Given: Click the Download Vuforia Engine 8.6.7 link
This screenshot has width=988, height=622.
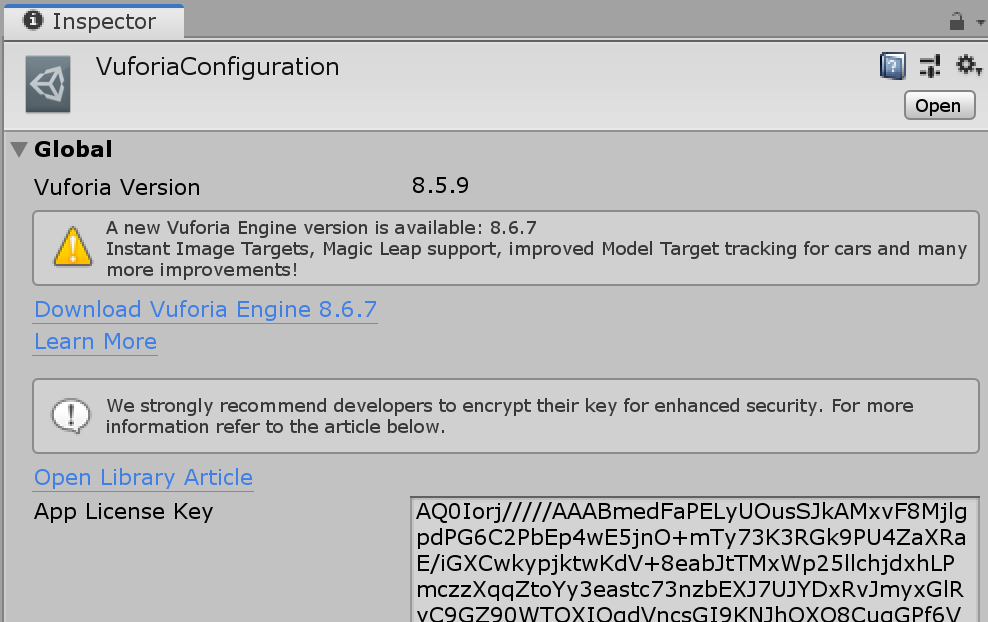Looking at the screenshot, I should [205, 309].
